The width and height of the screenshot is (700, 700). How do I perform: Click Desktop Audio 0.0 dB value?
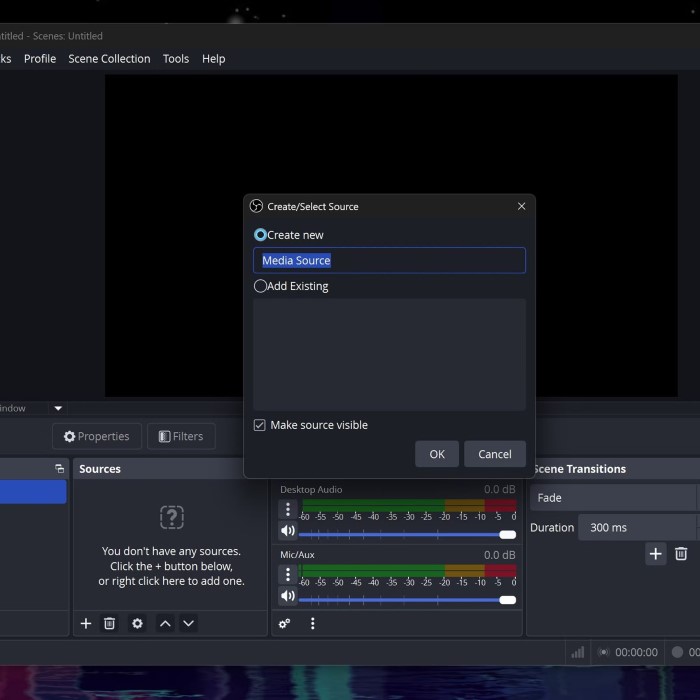(x=500, y=489)
